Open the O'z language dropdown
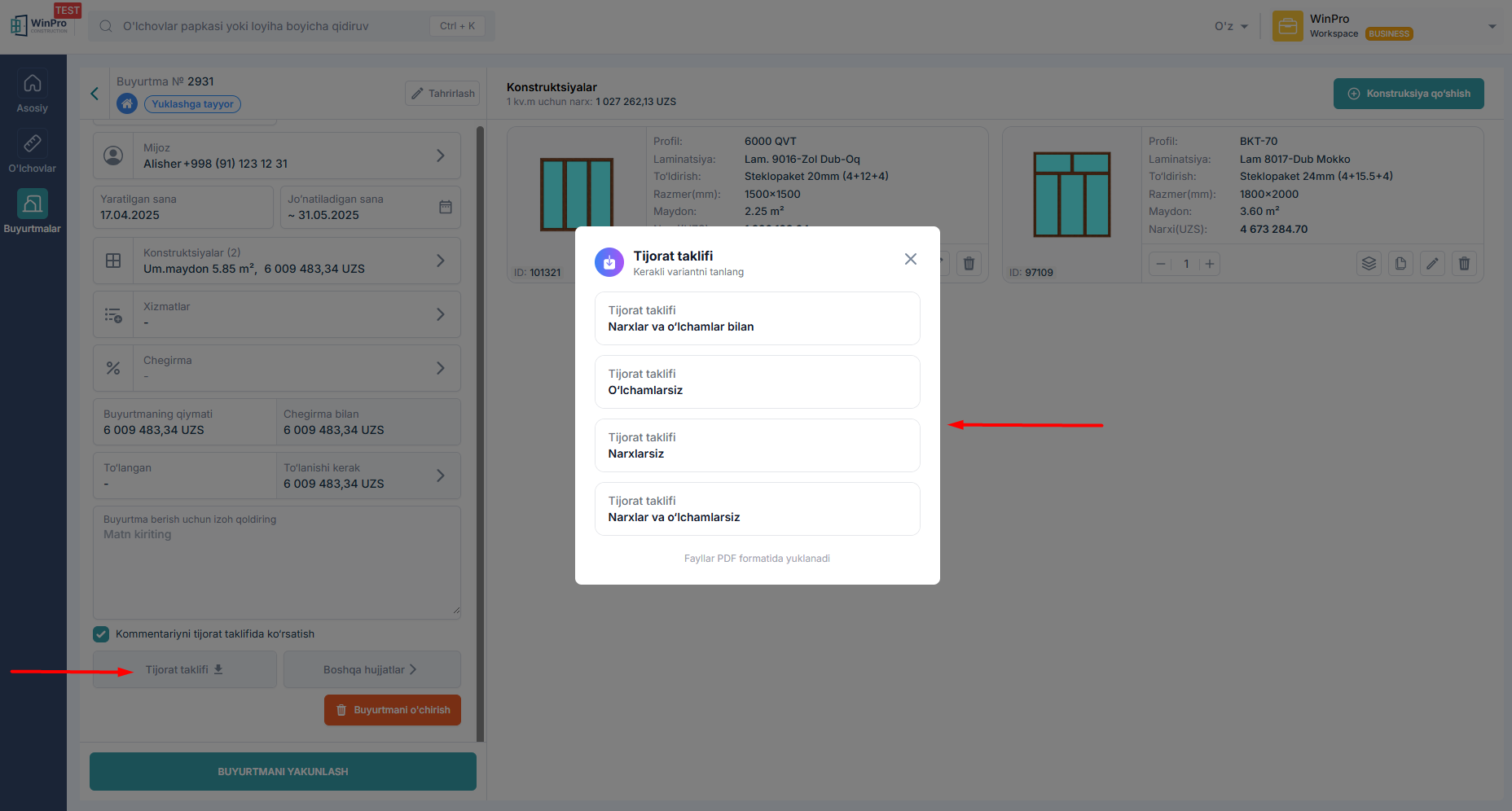This screenshot has width=1512, height=811. click(1231, 26)
